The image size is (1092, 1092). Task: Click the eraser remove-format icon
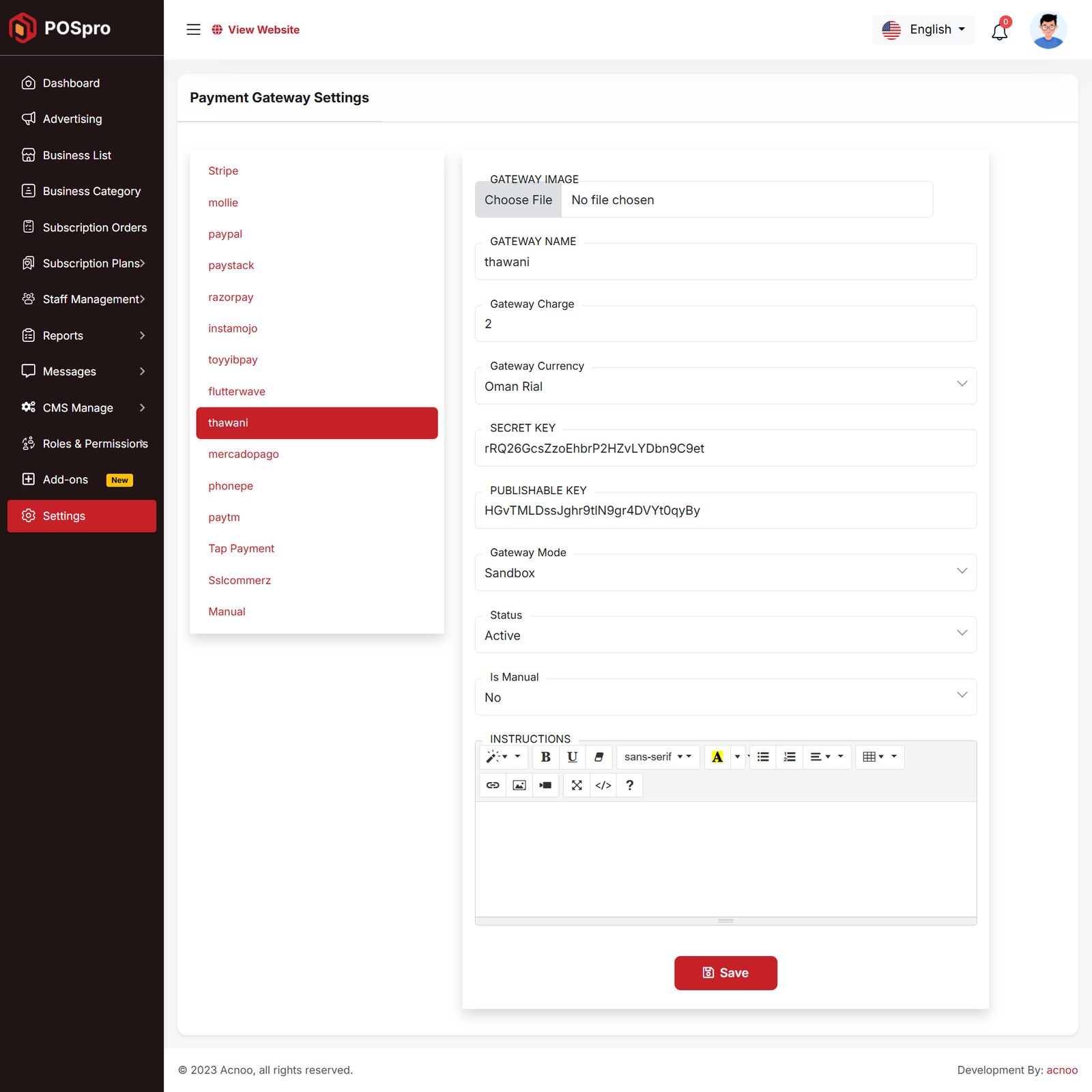coord(599,757)
